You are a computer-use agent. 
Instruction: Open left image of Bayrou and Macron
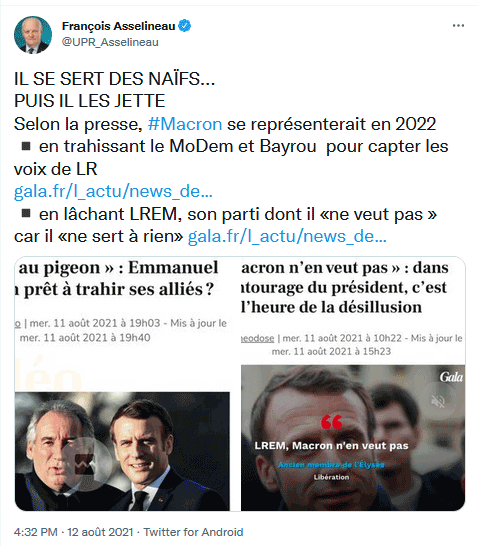(122, 451)
